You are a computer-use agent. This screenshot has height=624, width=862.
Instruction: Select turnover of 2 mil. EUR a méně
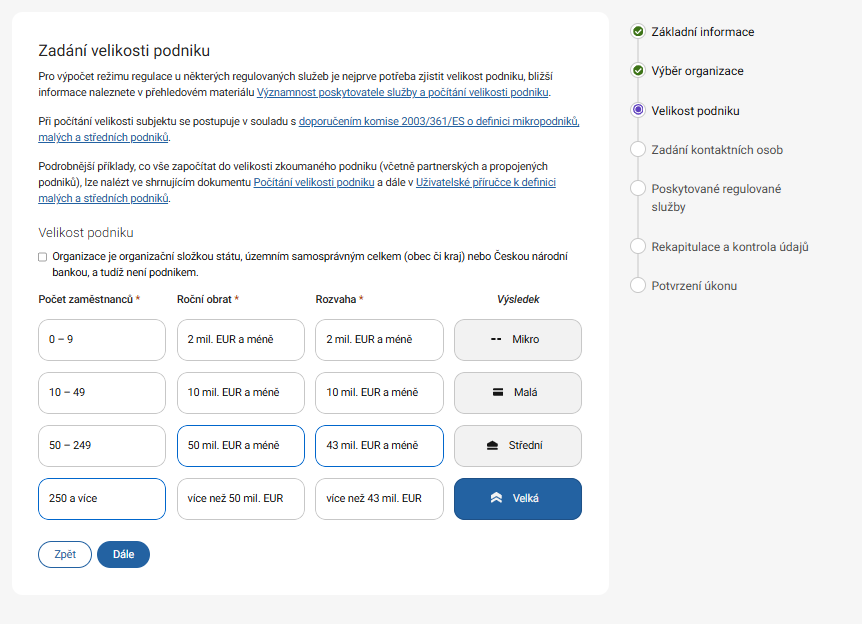point(240,340)
